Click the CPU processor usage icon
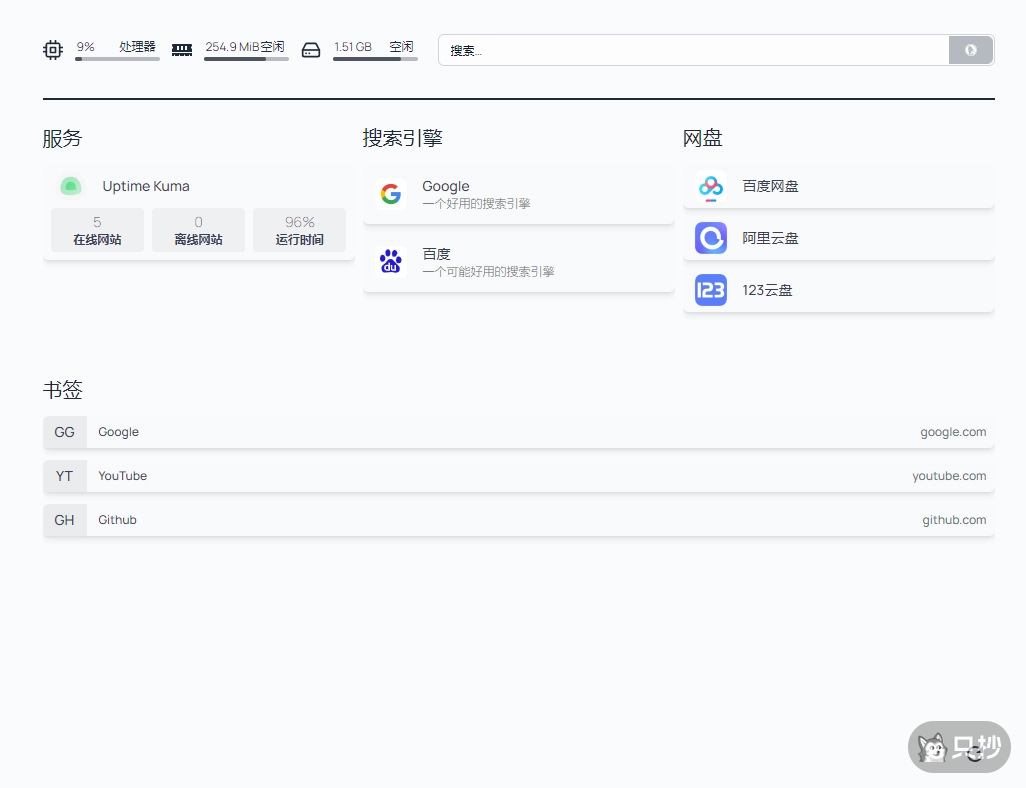The width and height of the screenshot is (1026, 788). pos(53,50)
